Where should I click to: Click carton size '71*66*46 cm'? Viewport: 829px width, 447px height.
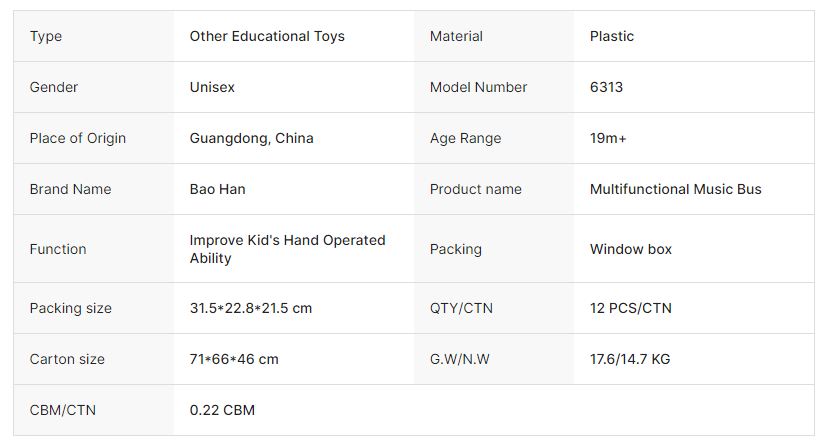(234, 359)
